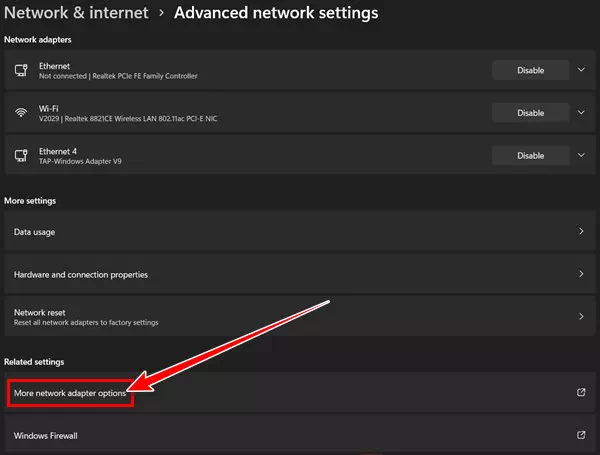The width and height of the screenshot is (600, 455).
Task: Expand the Ethernet adapter details
Action: coord(582,70)
